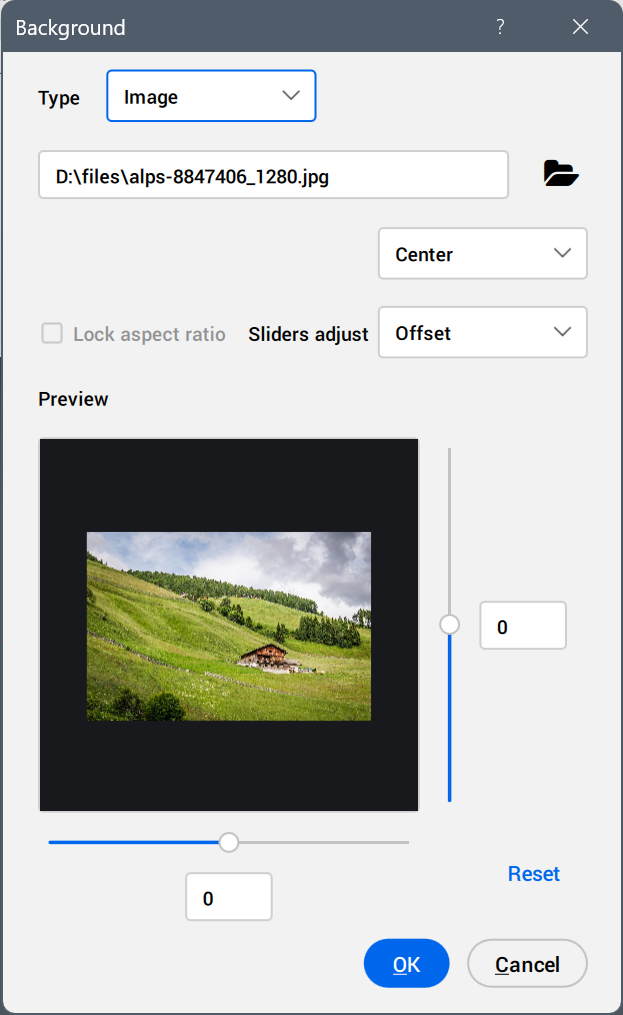Click the question mark help icon

[500, 27]
